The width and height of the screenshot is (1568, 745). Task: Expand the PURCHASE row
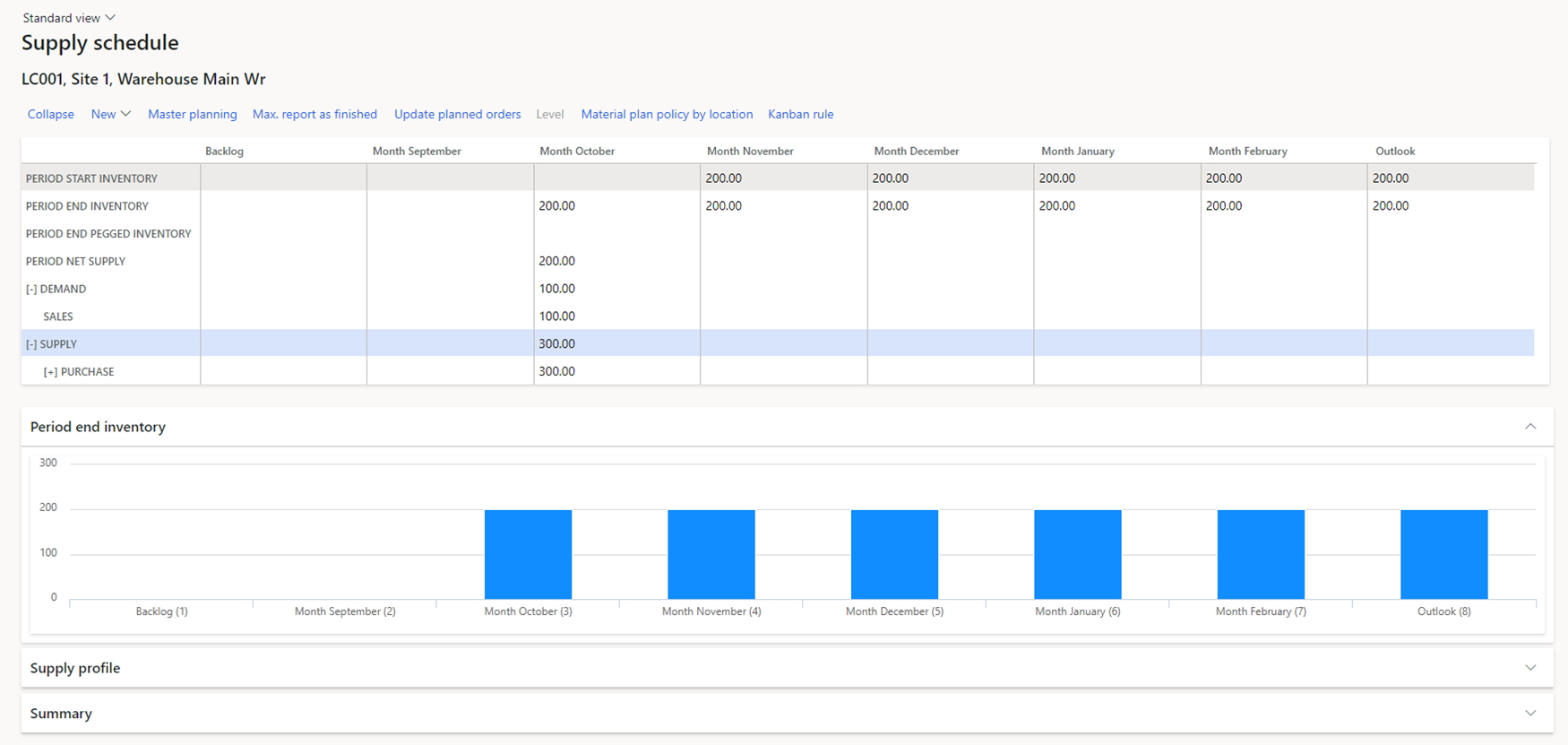coord(50,372)
